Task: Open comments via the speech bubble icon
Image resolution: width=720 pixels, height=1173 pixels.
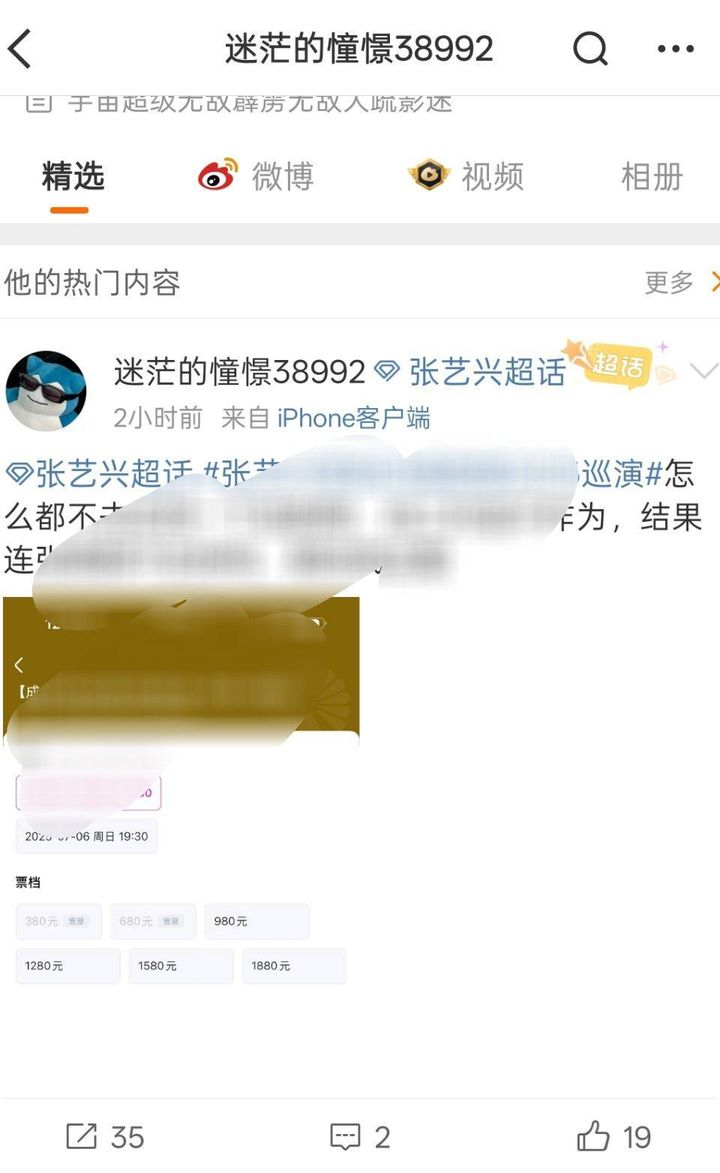Action: point(345,1137)
